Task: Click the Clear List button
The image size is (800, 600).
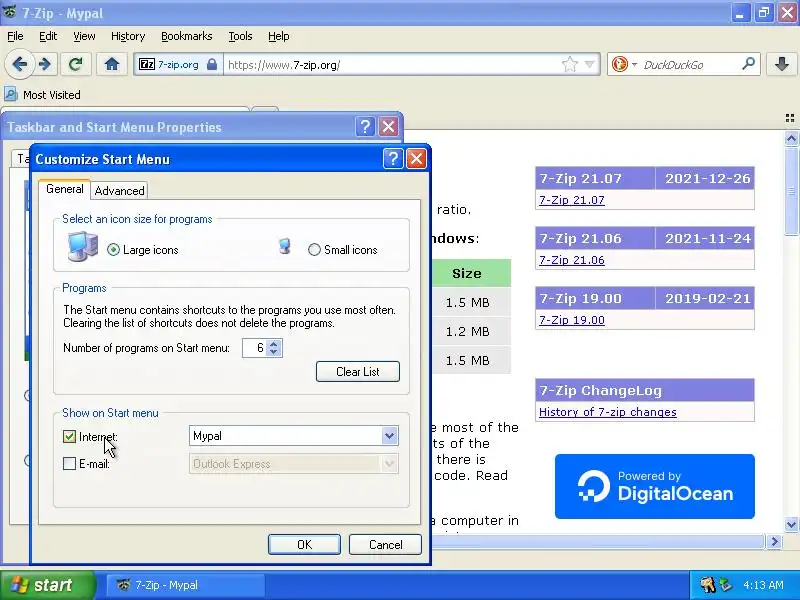Action: point(358,371)
